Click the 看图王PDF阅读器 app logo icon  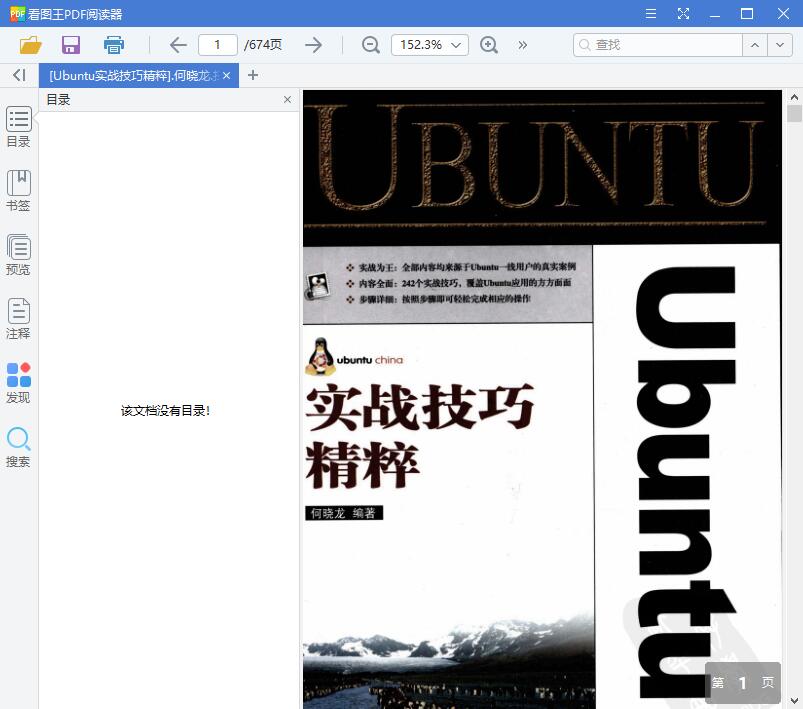tap(17, 13)
